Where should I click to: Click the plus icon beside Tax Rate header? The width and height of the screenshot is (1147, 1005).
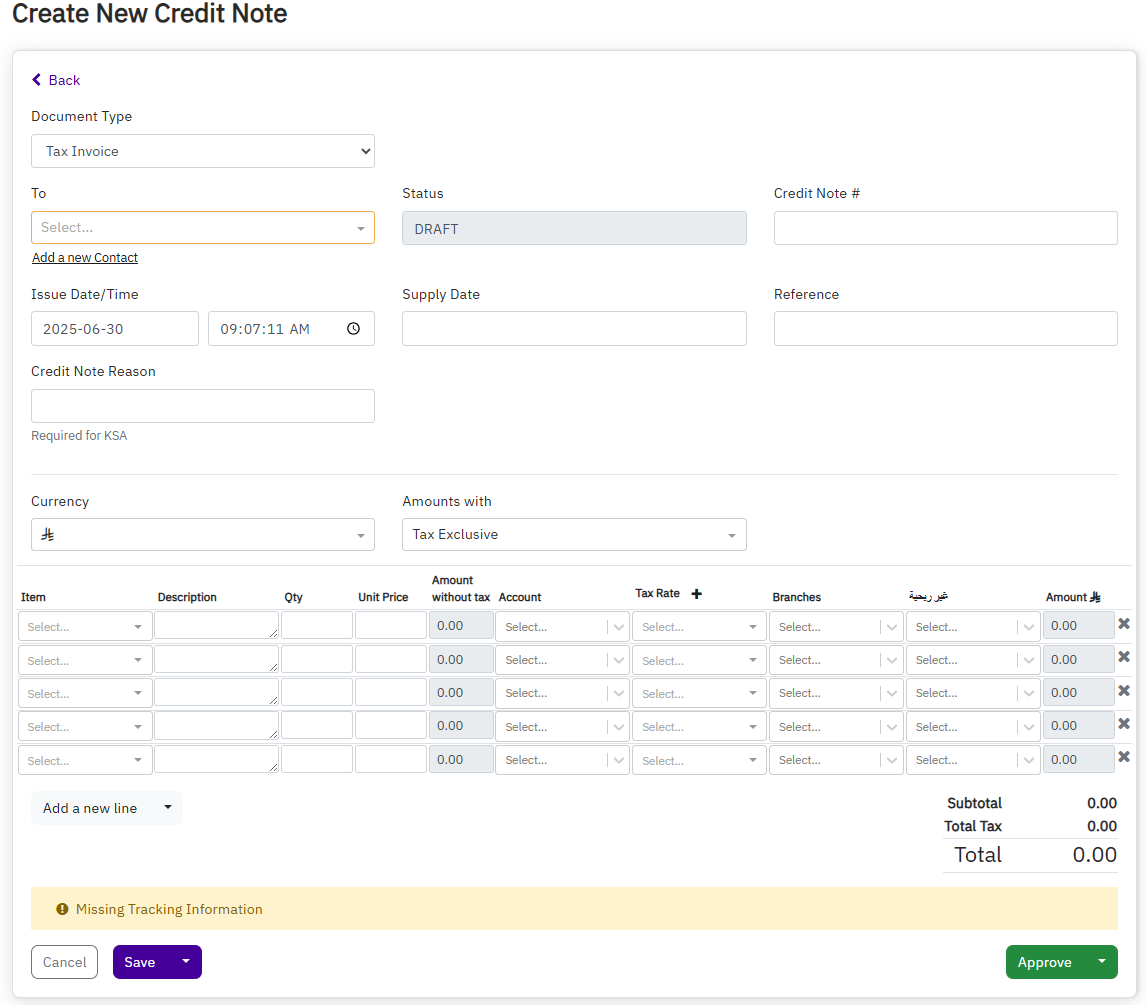click(696, 592)
